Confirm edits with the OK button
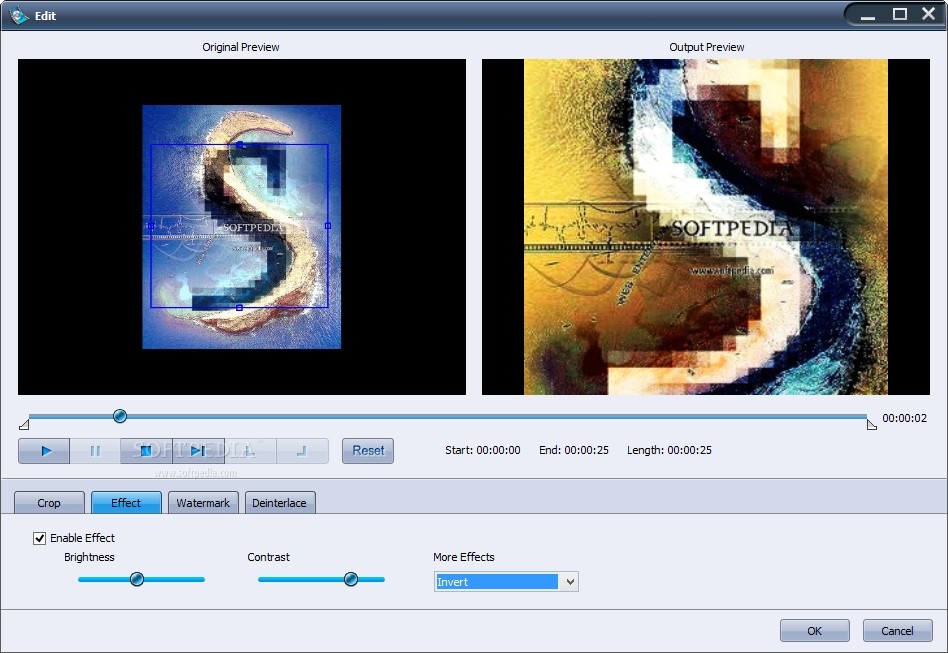Screen dimensions: 948x653 point(814,631)
